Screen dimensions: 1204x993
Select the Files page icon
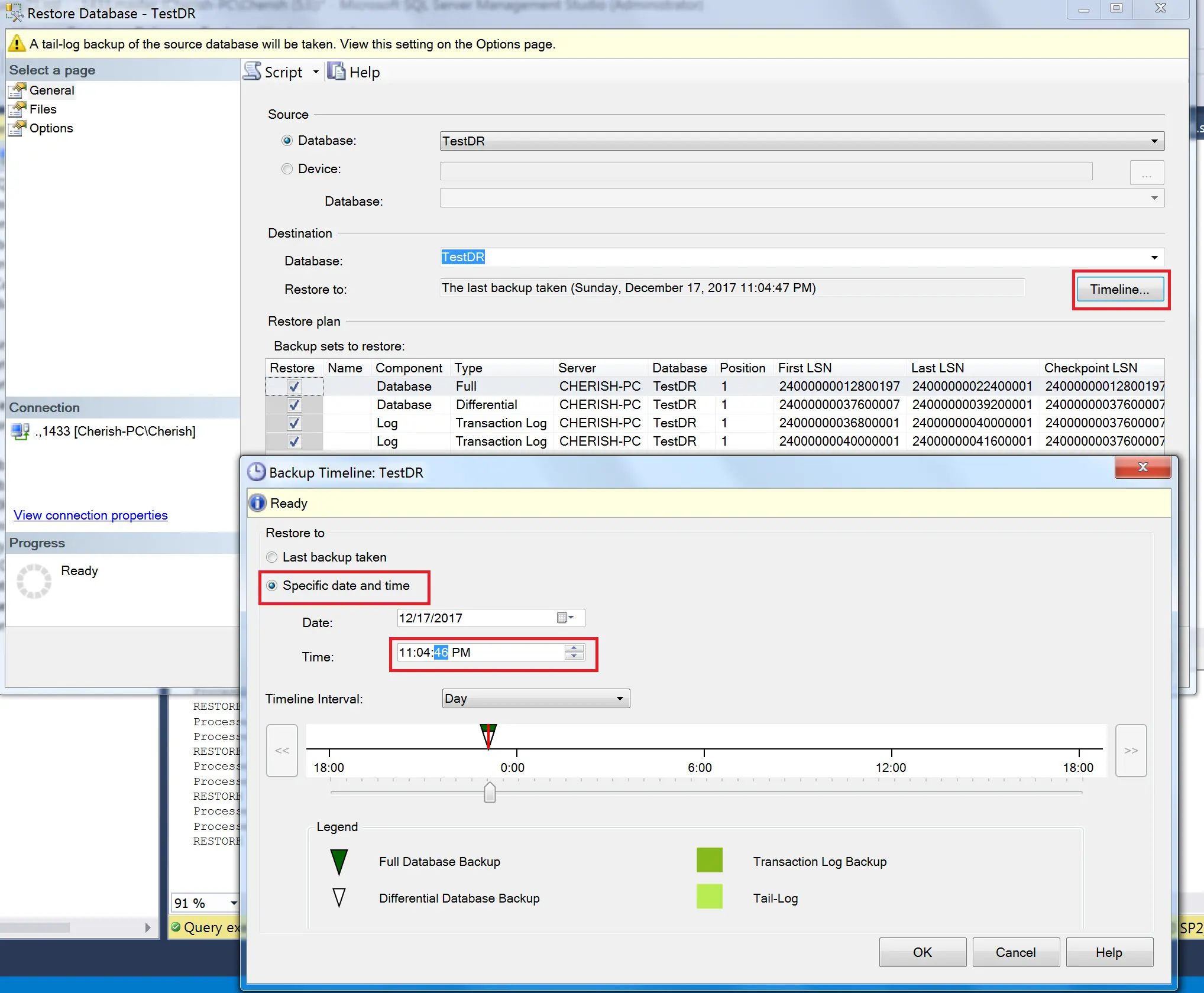(x=18, y=109)
